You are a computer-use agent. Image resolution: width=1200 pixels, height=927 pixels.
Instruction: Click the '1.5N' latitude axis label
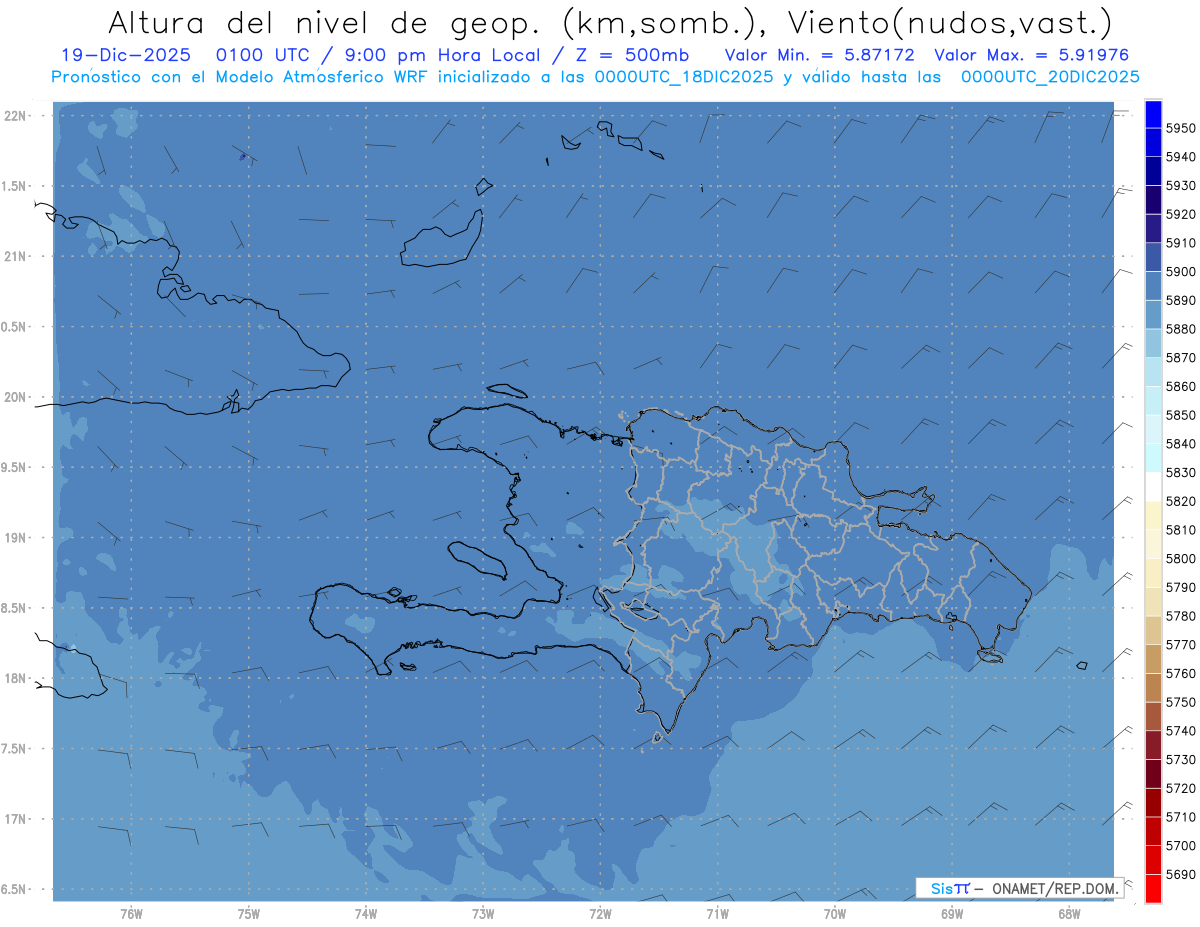click(14, 186)
